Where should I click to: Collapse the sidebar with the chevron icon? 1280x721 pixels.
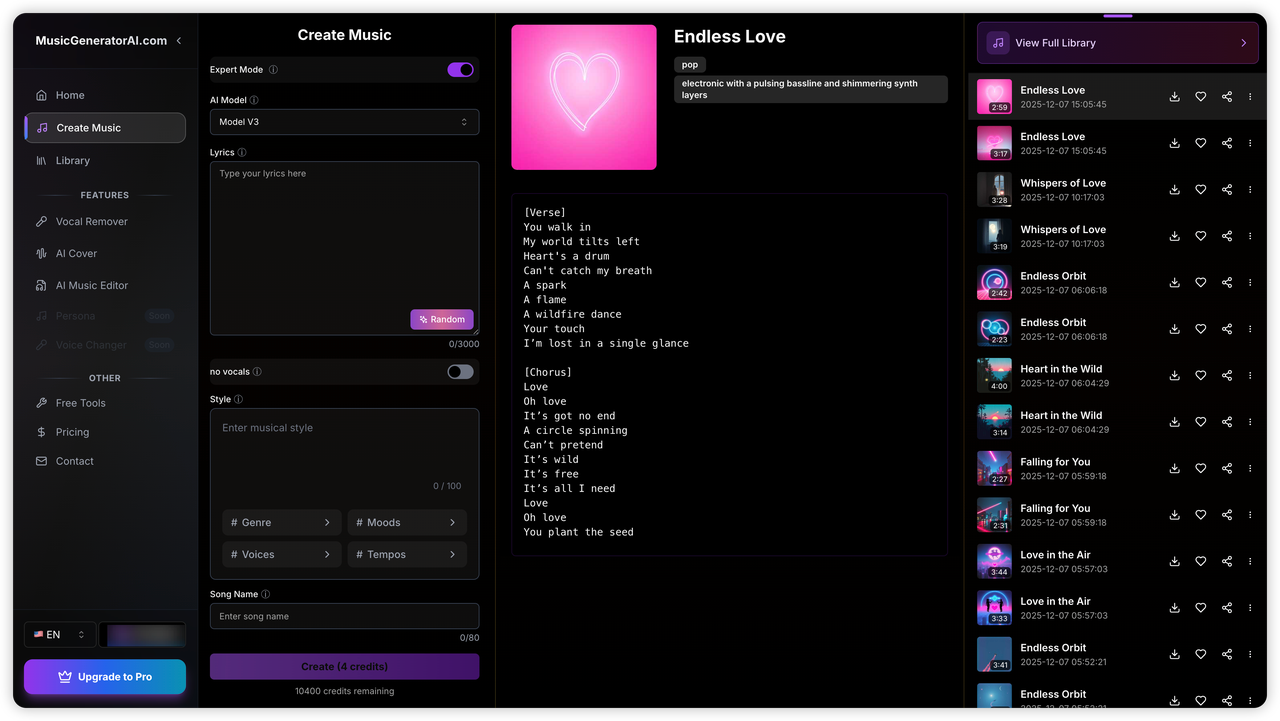tap(179, 41)
